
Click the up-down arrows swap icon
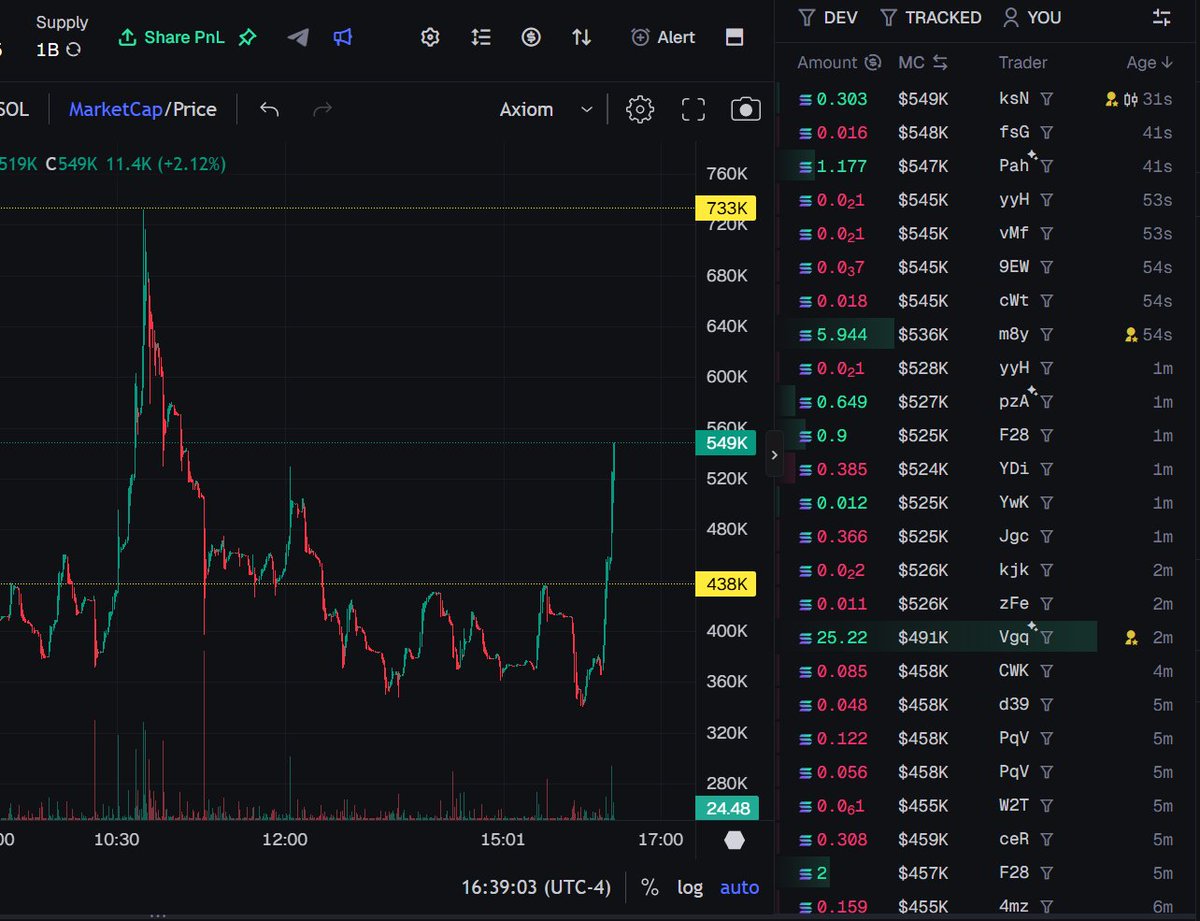(x=581, y=37)
